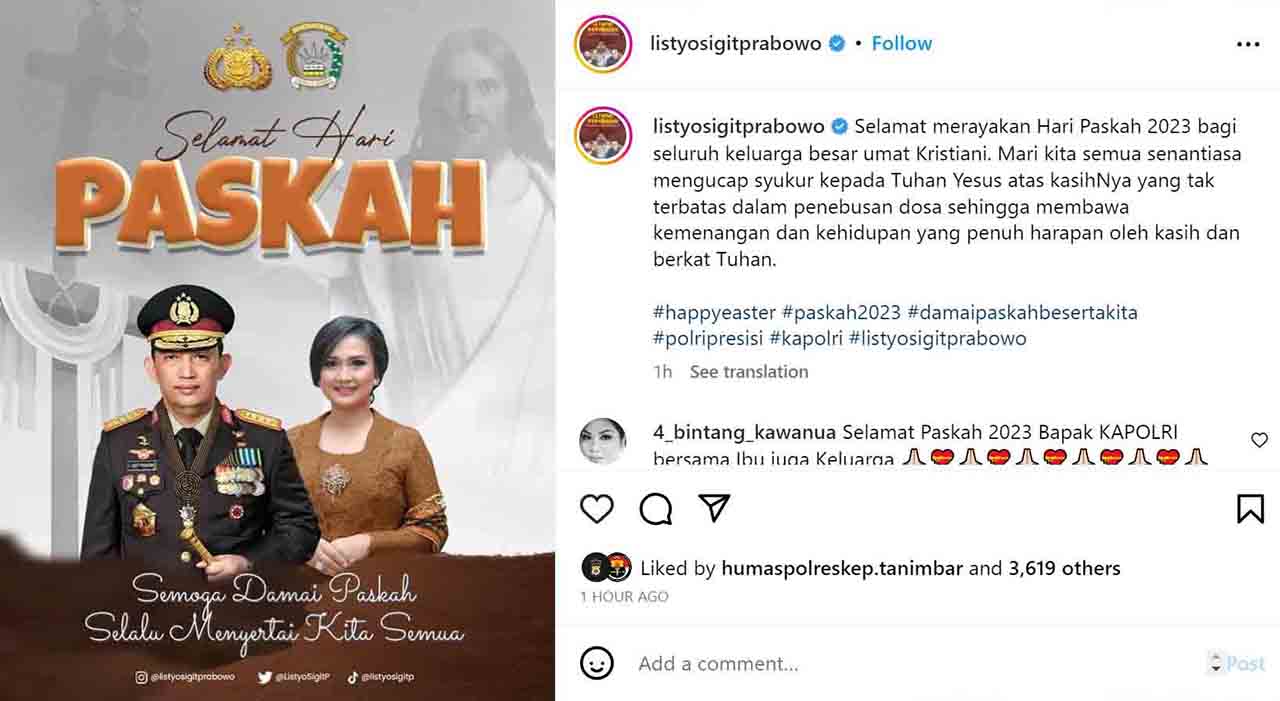Like the post with the heart icon
Viewport: 1280px width, 701px height.
pos(597,509)
